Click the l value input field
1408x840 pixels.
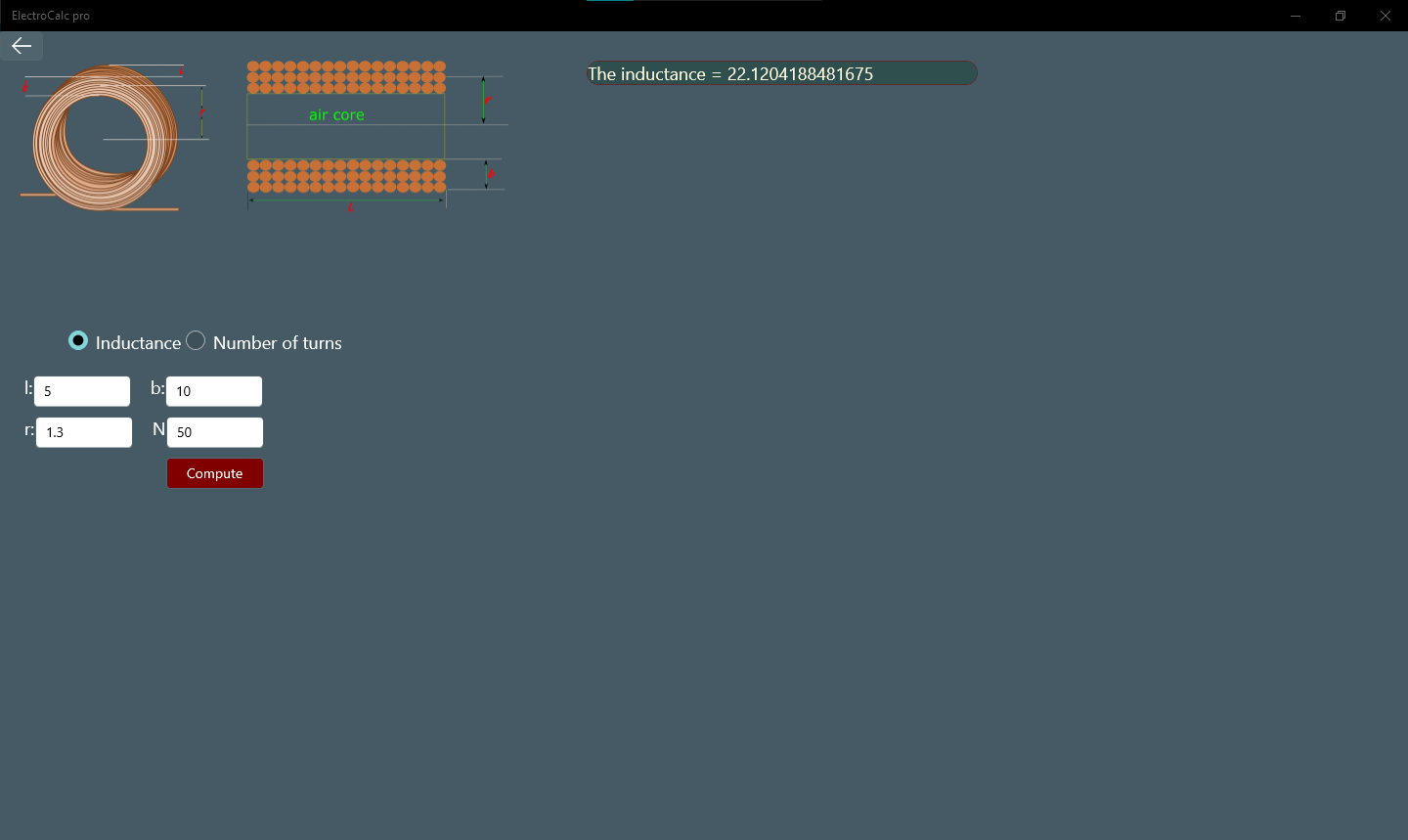point(82,390)
